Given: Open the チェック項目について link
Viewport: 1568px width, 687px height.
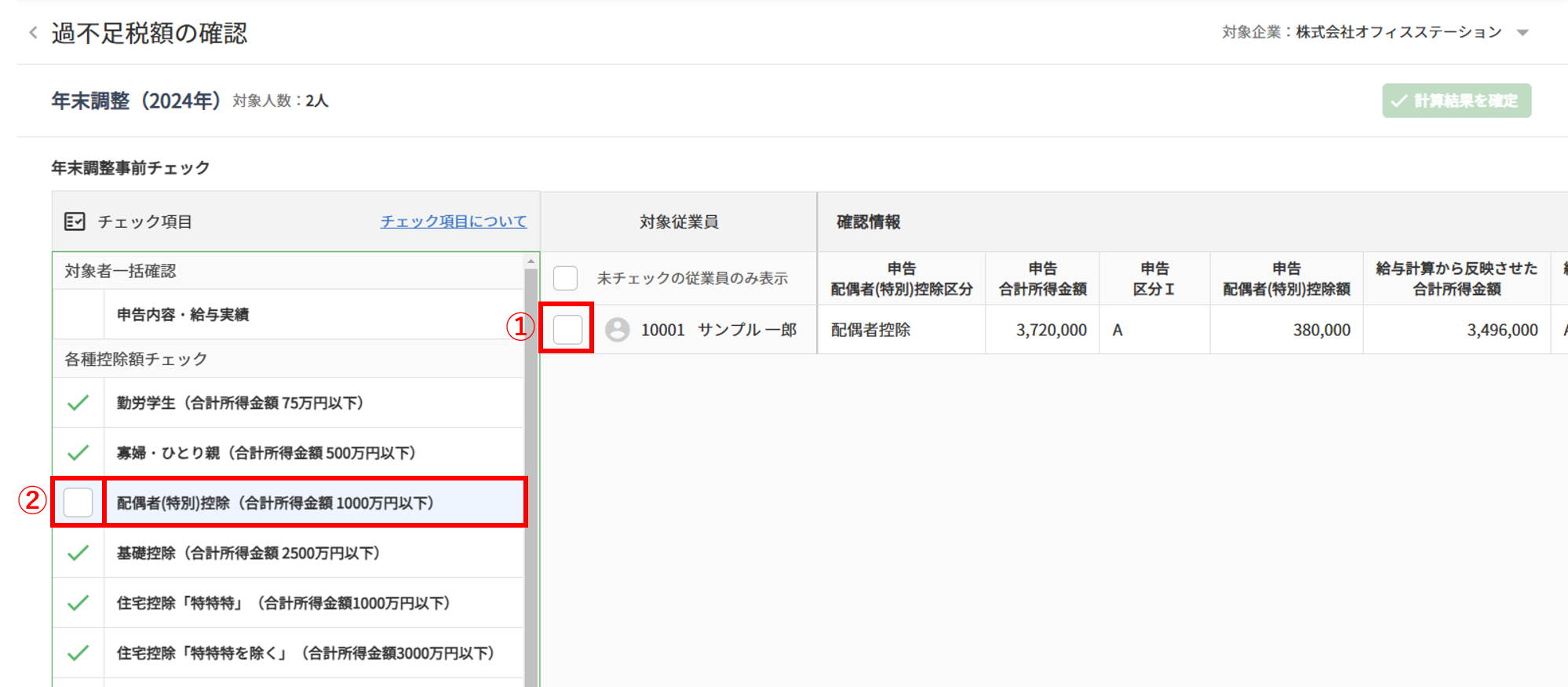Looking at the screenshot, I should tap(454, 221).
